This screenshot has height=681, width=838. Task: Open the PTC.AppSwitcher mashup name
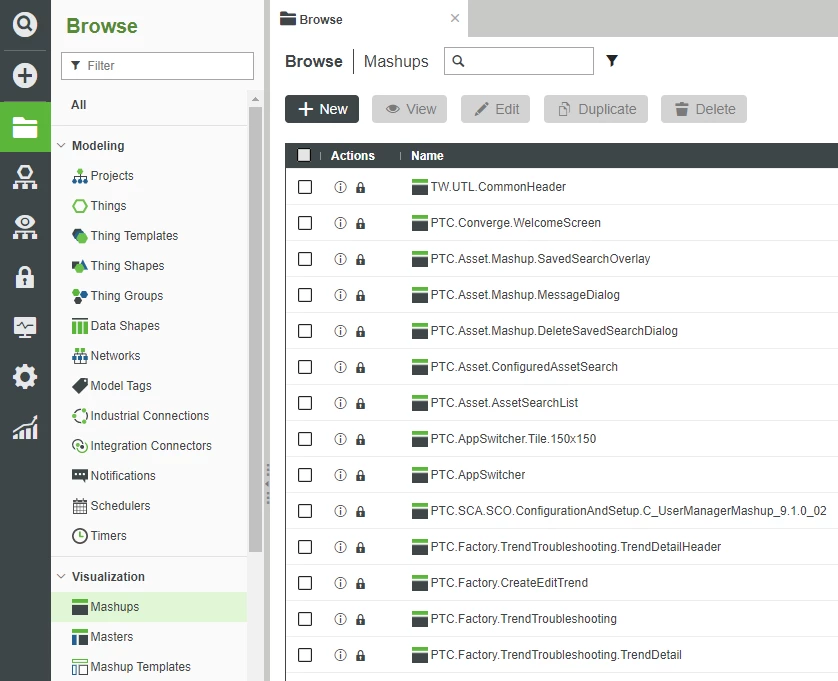click(x=478, y=475)
